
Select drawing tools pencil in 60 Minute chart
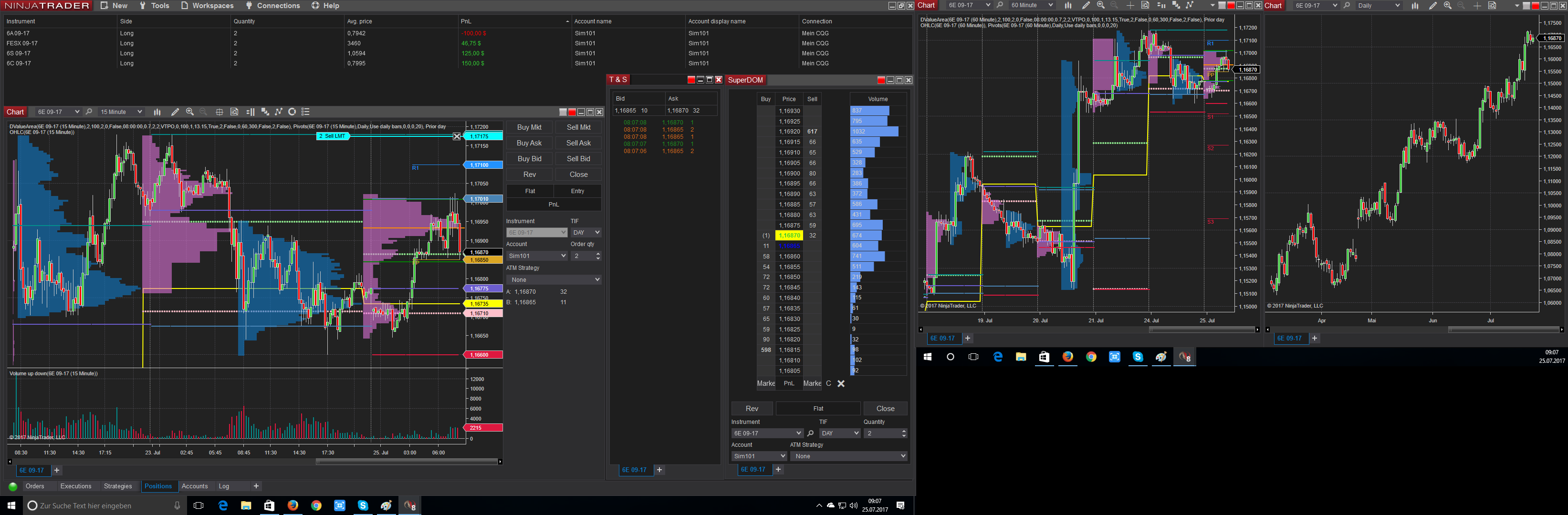pos(1086,5)
